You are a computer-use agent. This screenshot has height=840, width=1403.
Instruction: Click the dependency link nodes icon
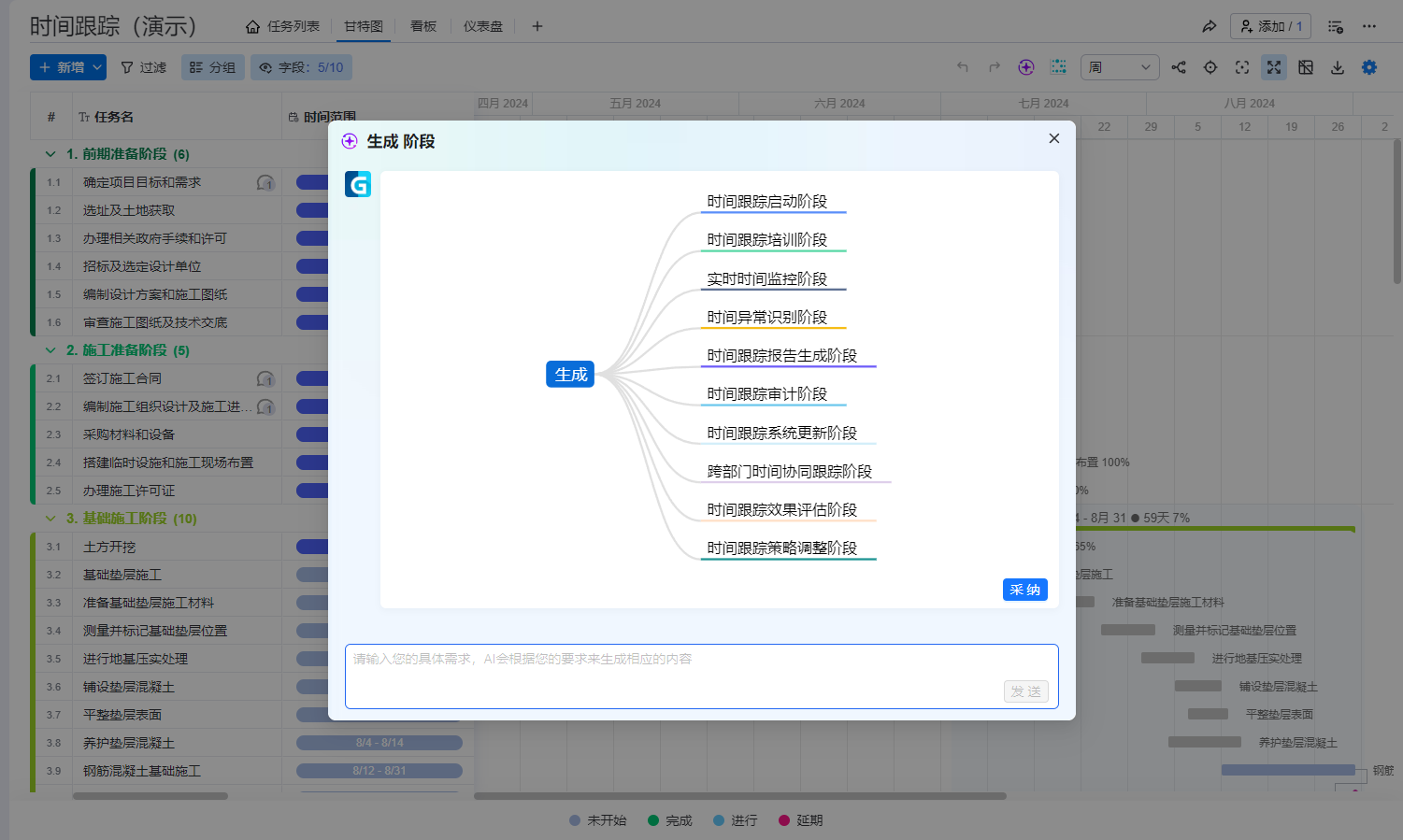point(1179,67)
